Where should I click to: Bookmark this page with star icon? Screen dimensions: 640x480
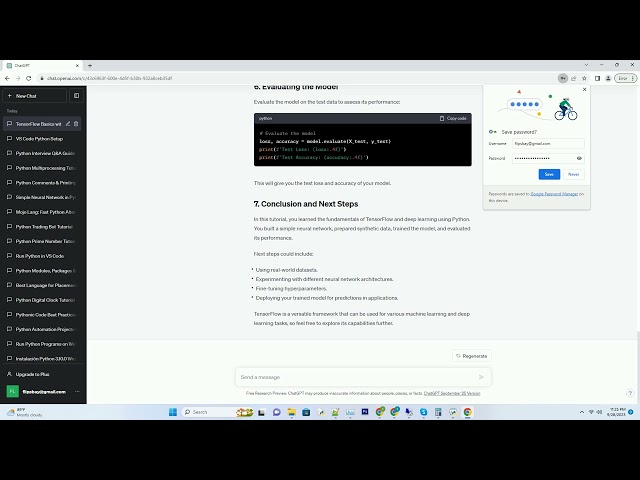pos(584,78)
